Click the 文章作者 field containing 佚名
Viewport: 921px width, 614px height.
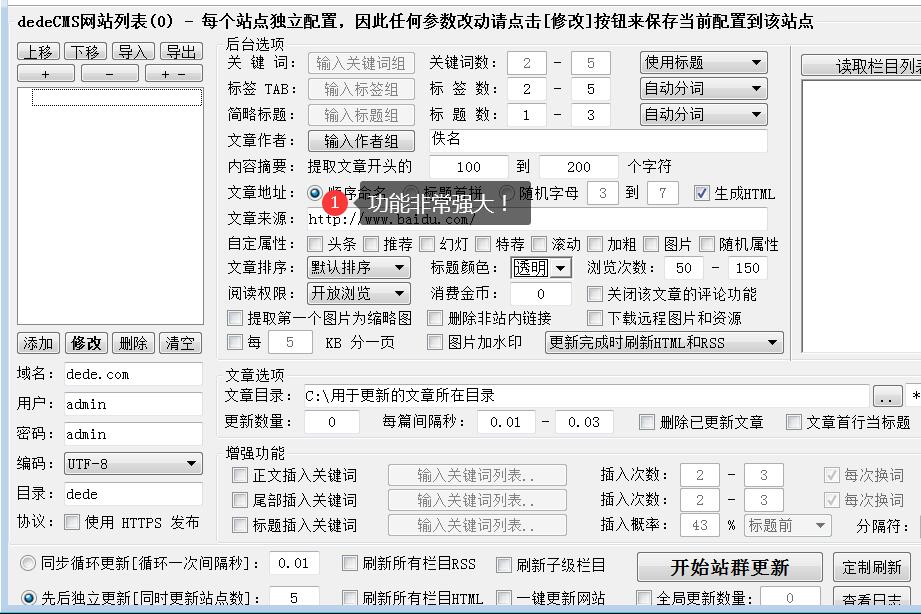tap(598, 140)
